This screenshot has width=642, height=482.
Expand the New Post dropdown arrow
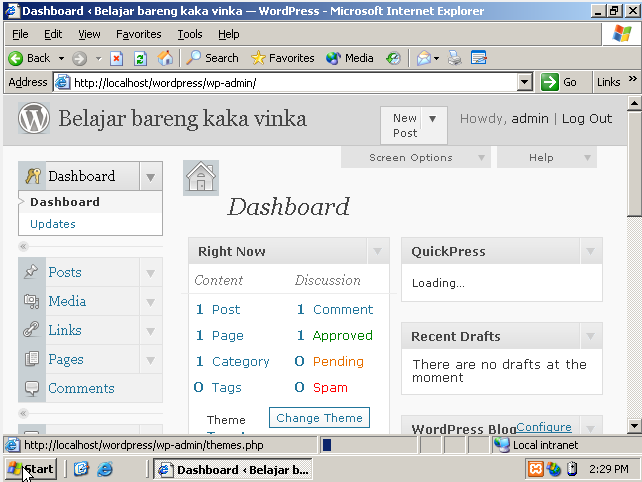433,119
